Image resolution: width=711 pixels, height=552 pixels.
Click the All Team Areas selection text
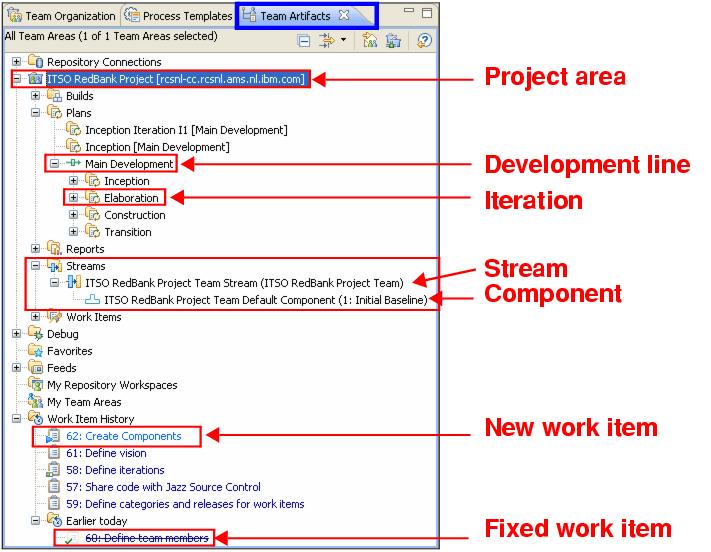pyautogui.click(x=111, y=36)
